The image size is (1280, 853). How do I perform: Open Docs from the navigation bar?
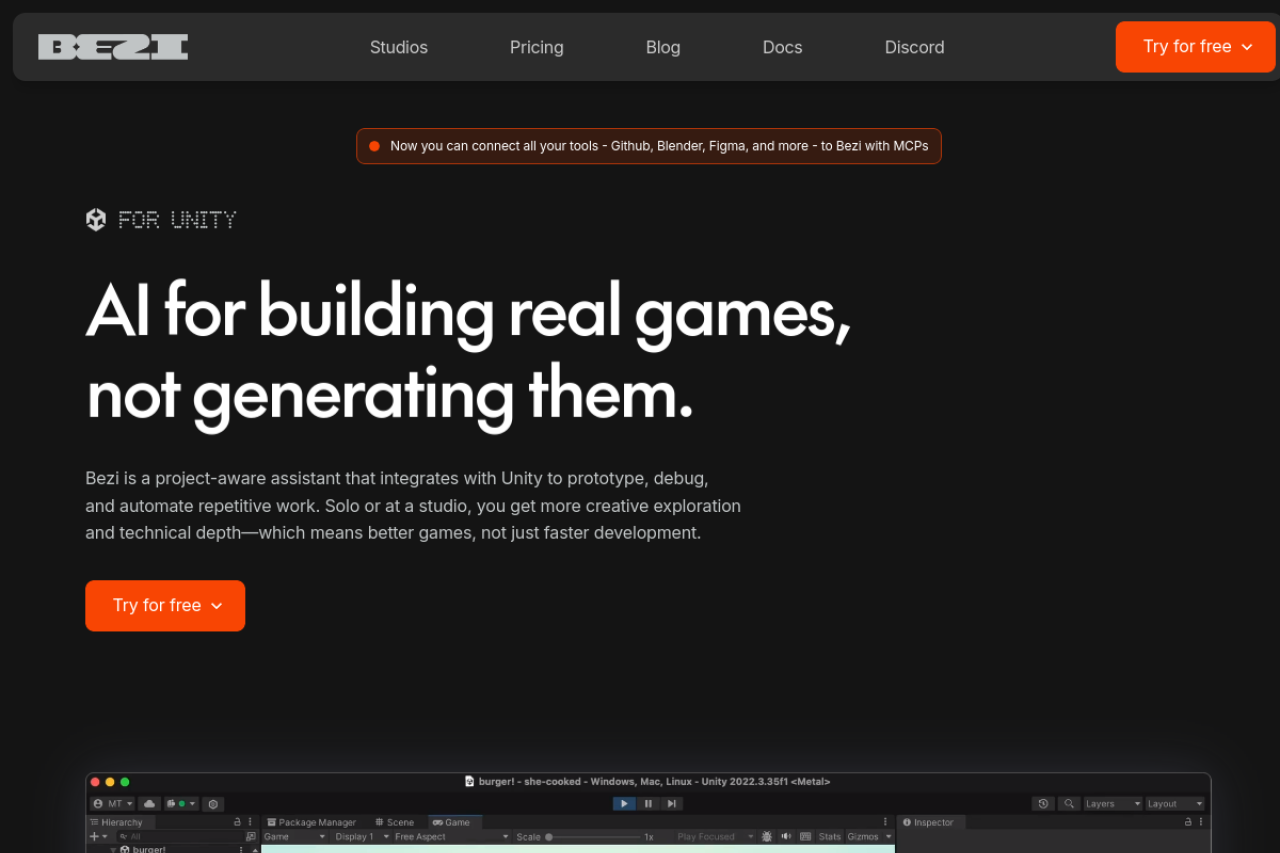(782, 47)
